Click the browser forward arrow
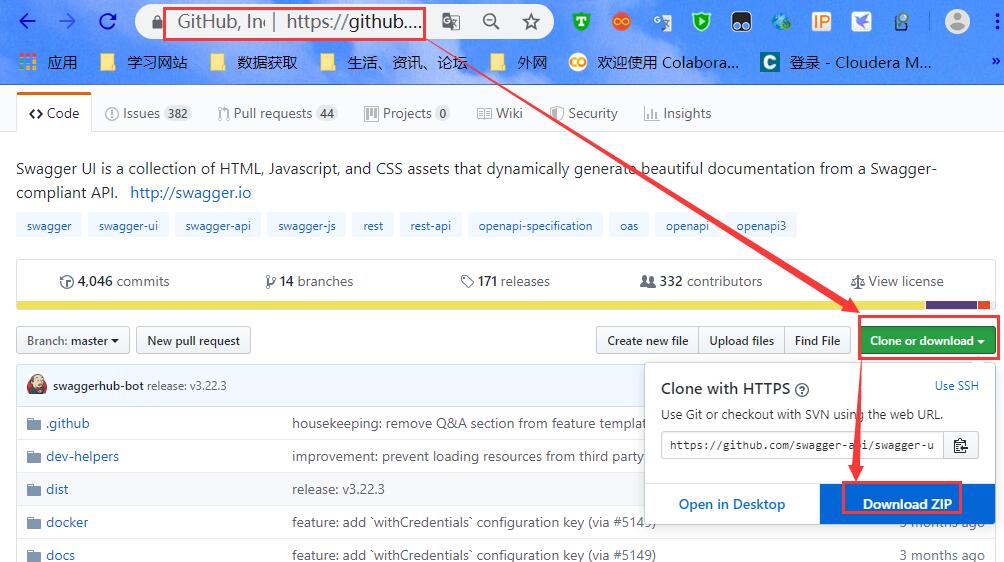The image size is (1004, 562). pyautogui.click(x=67, y=22)
